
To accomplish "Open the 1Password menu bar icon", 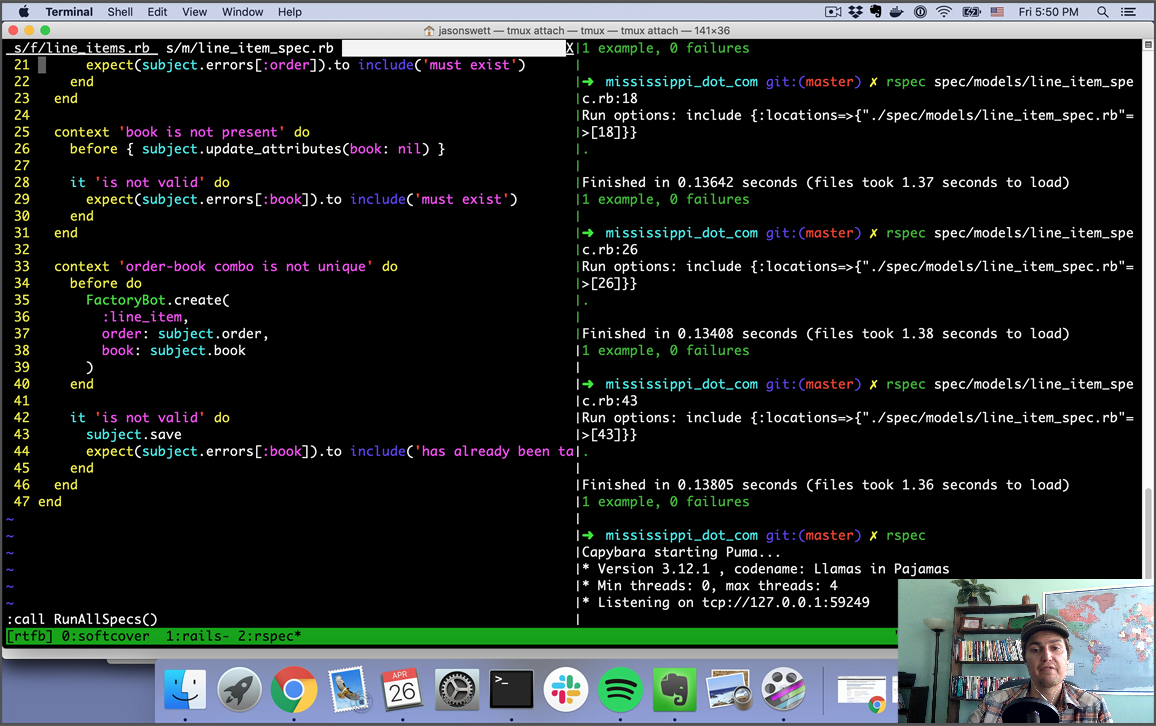I will 920,12.
